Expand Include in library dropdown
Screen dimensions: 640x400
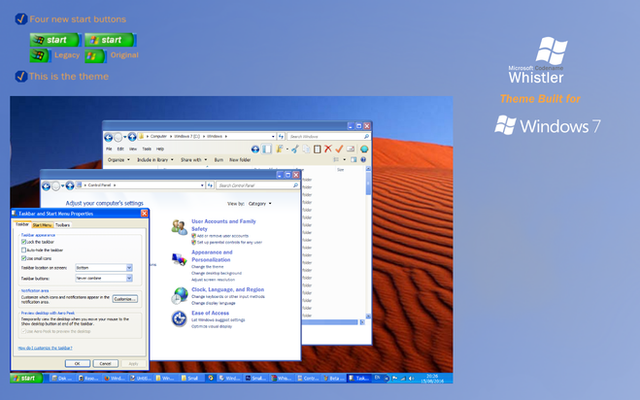[x=155, y=160]
